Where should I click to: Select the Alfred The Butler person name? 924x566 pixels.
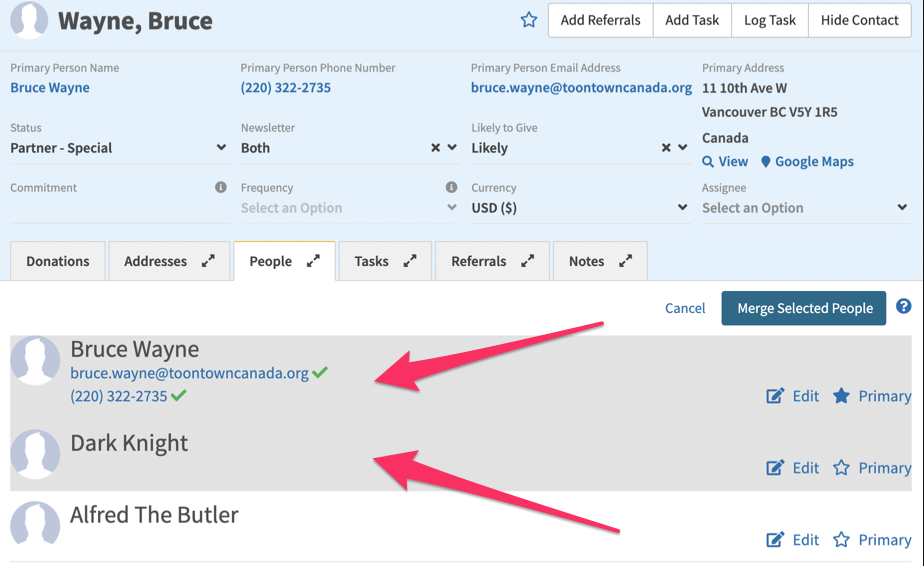(x=154, y=515)
